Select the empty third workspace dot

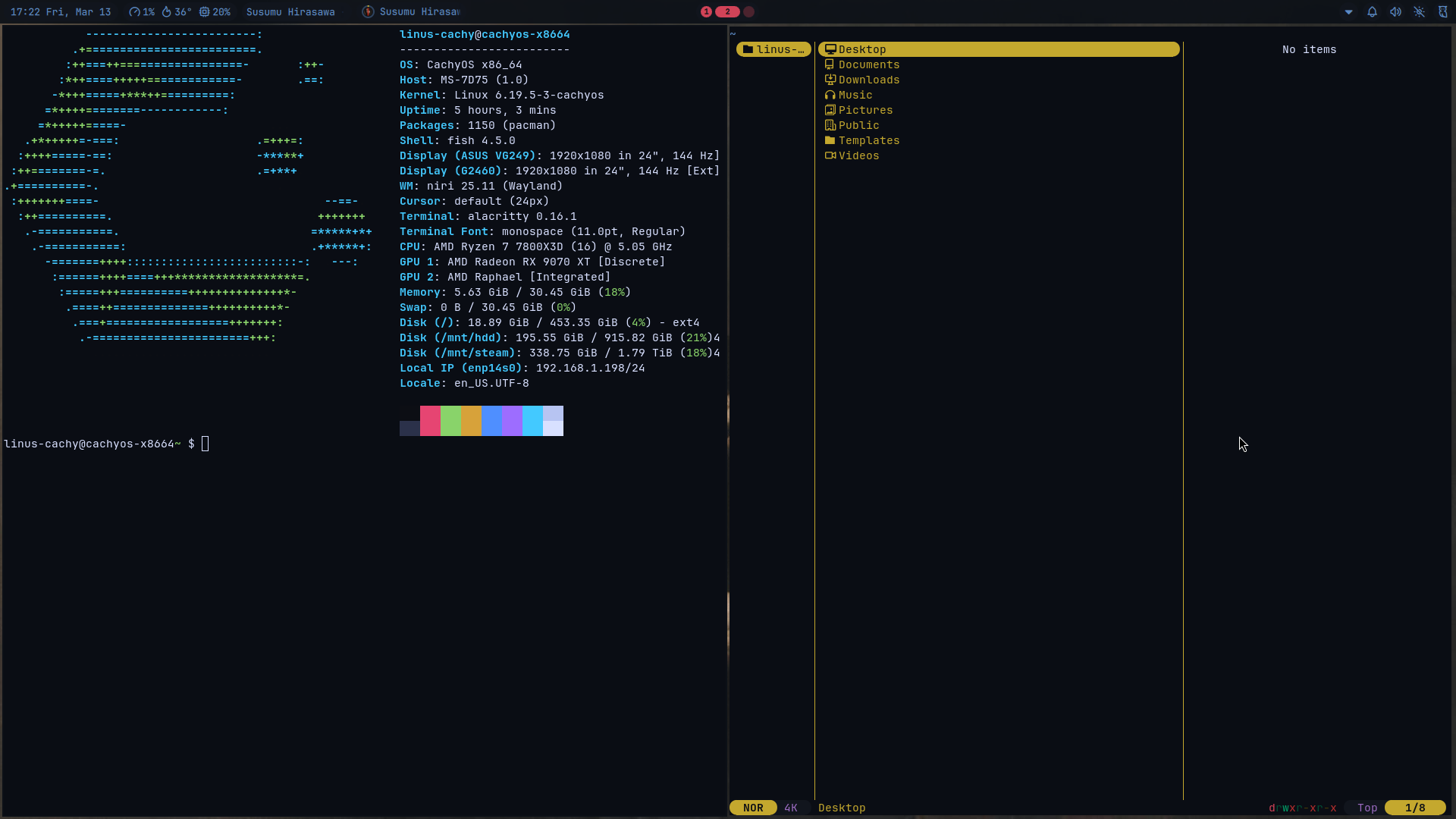(x=749, y=12)
